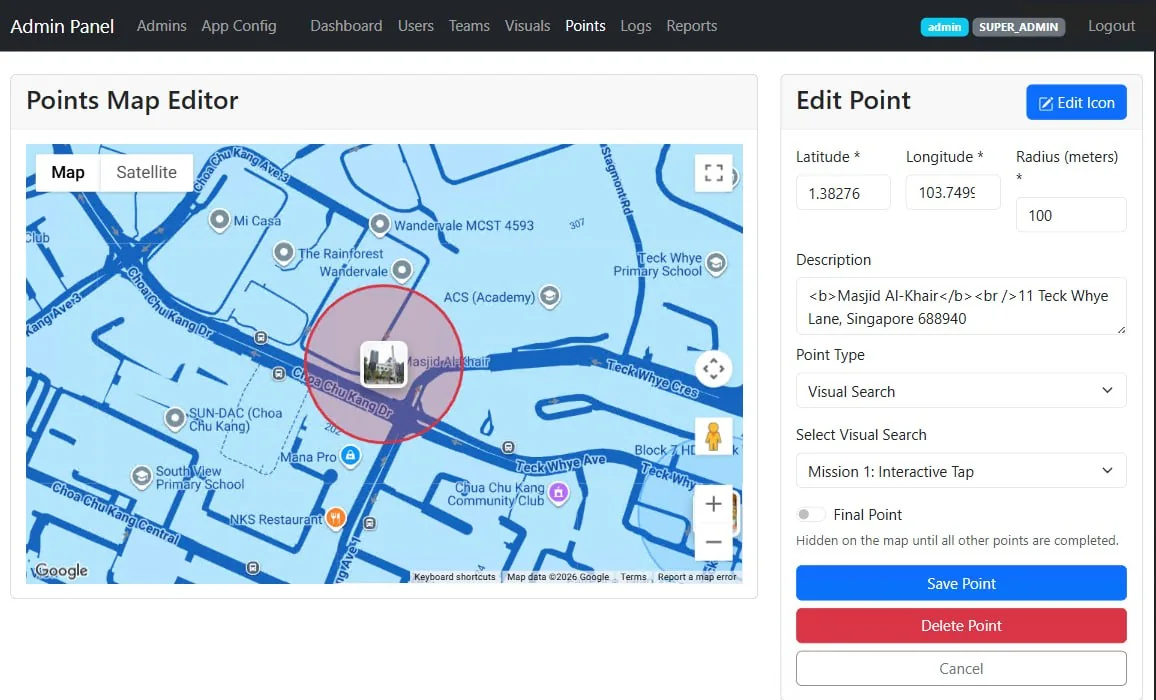Click the South View Primary School pin
1156x700 pixels.
coord(142,477)
